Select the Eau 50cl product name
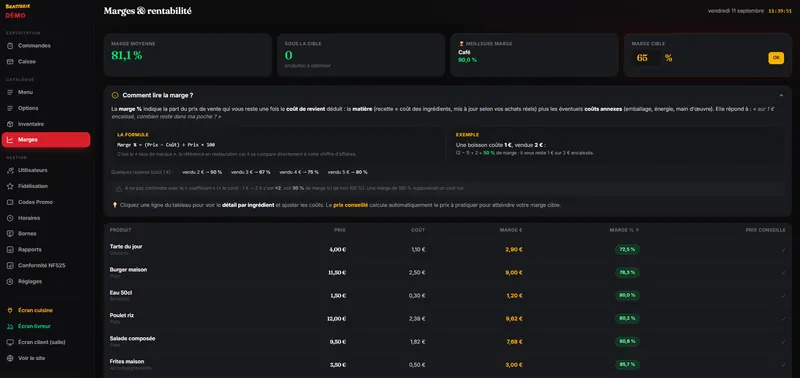This screenshot has height=378, width=800. (x=121, y=292)
